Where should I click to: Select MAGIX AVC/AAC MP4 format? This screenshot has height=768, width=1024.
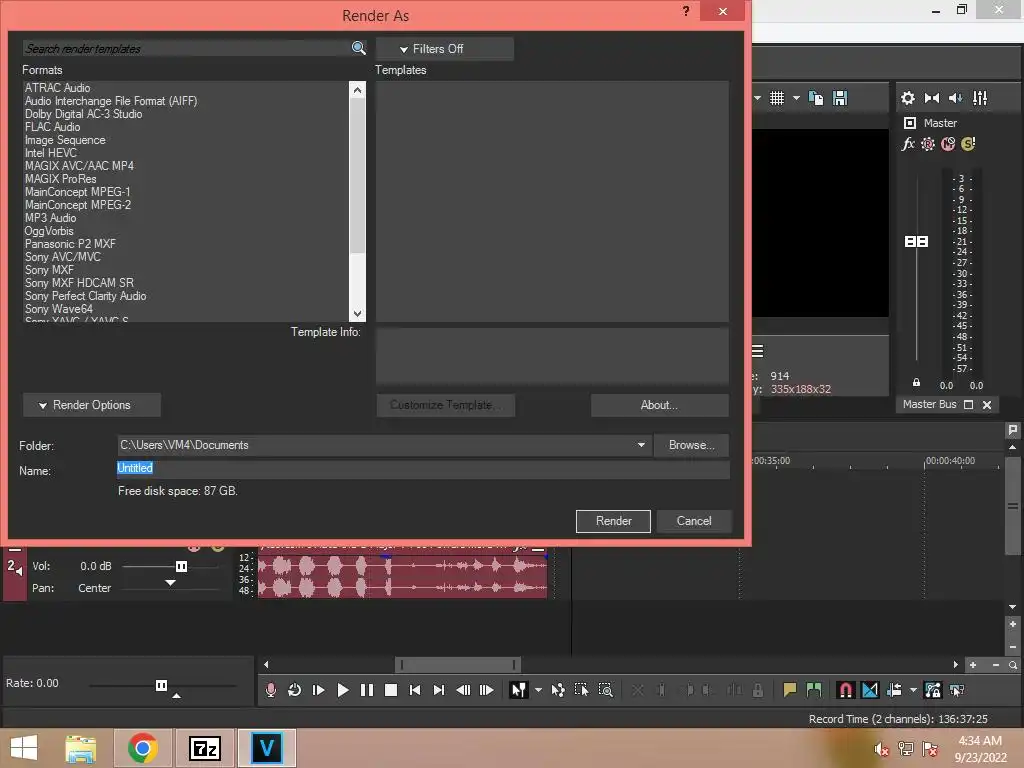click(79, 166)
